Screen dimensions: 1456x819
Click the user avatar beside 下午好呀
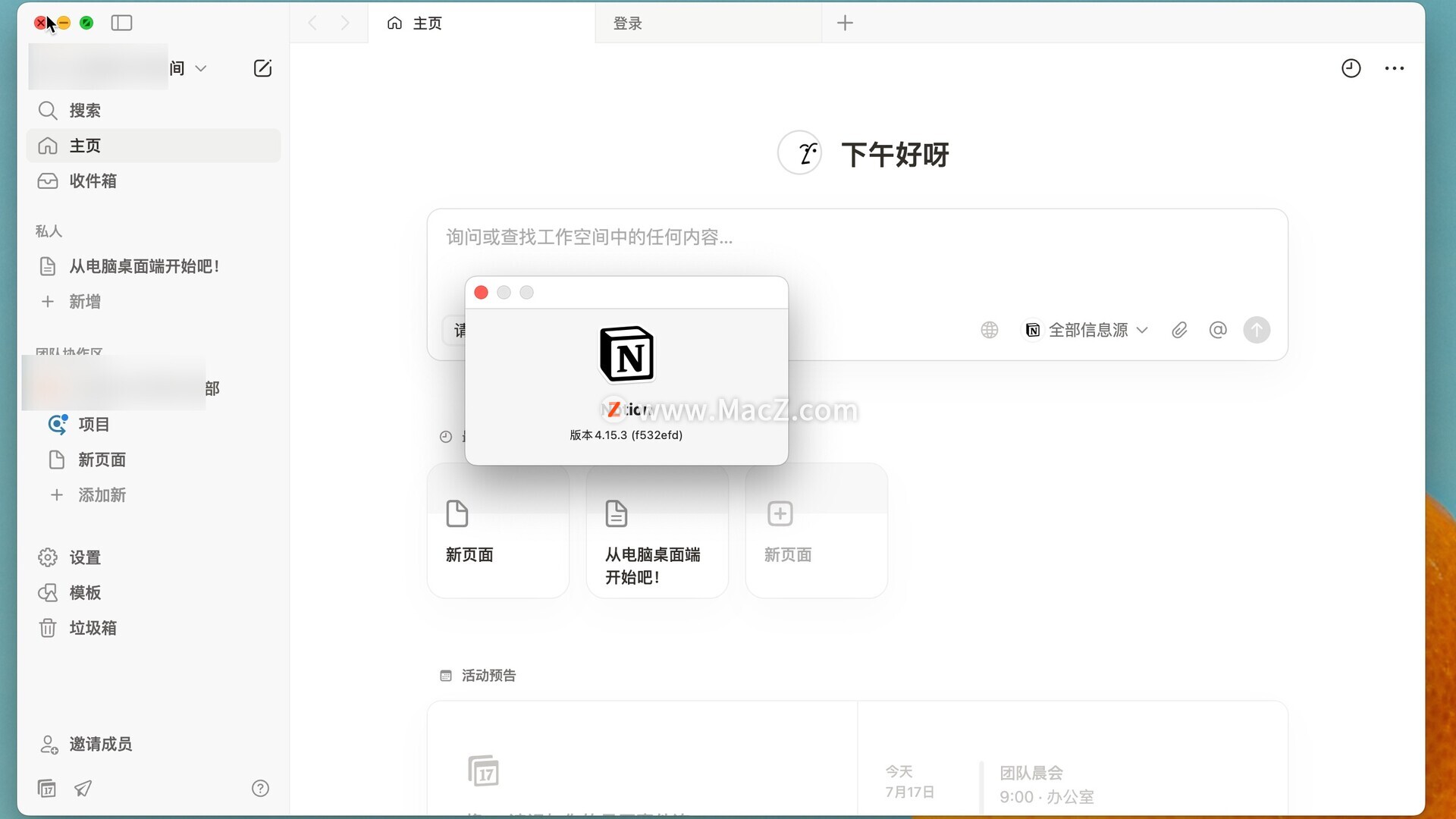pyautogui.click(x=800, y=152)
